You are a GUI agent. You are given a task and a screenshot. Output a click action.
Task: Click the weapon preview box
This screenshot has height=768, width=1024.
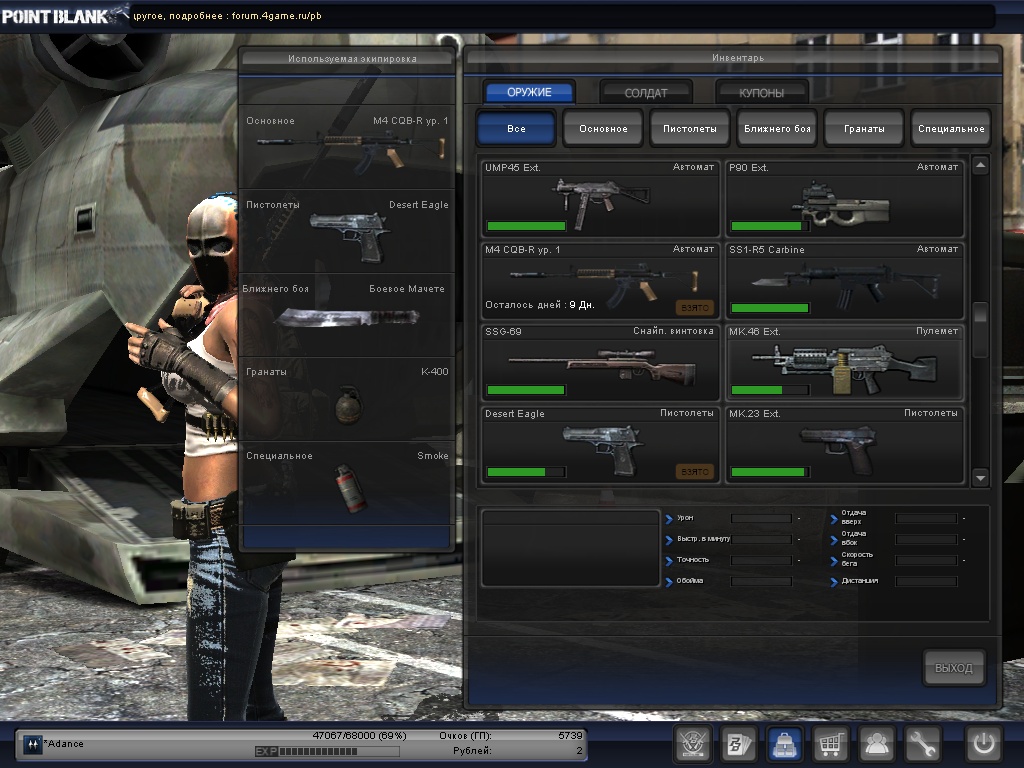click(x=570, y=548)
